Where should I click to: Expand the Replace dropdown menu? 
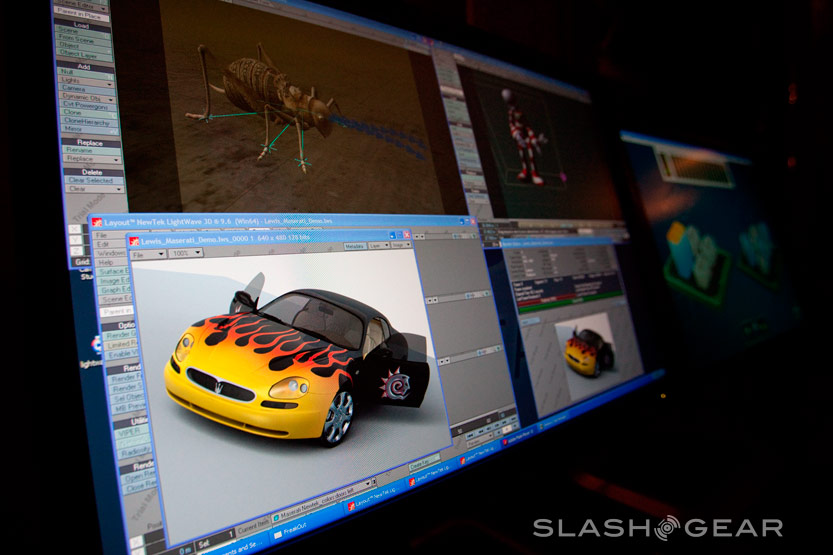93,159
